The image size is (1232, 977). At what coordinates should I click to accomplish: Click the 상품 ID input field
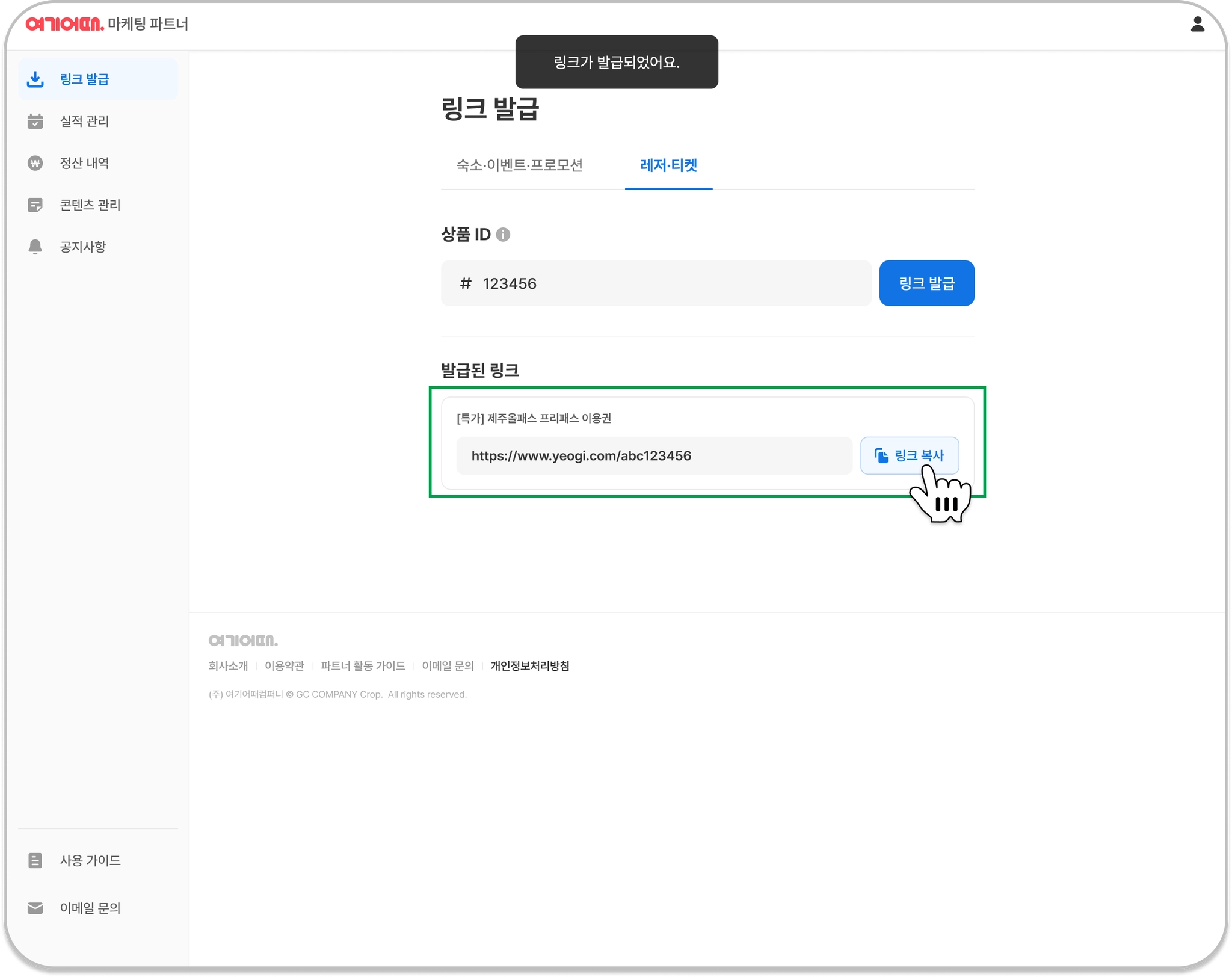pyautogui.click(x=656, y=283)
